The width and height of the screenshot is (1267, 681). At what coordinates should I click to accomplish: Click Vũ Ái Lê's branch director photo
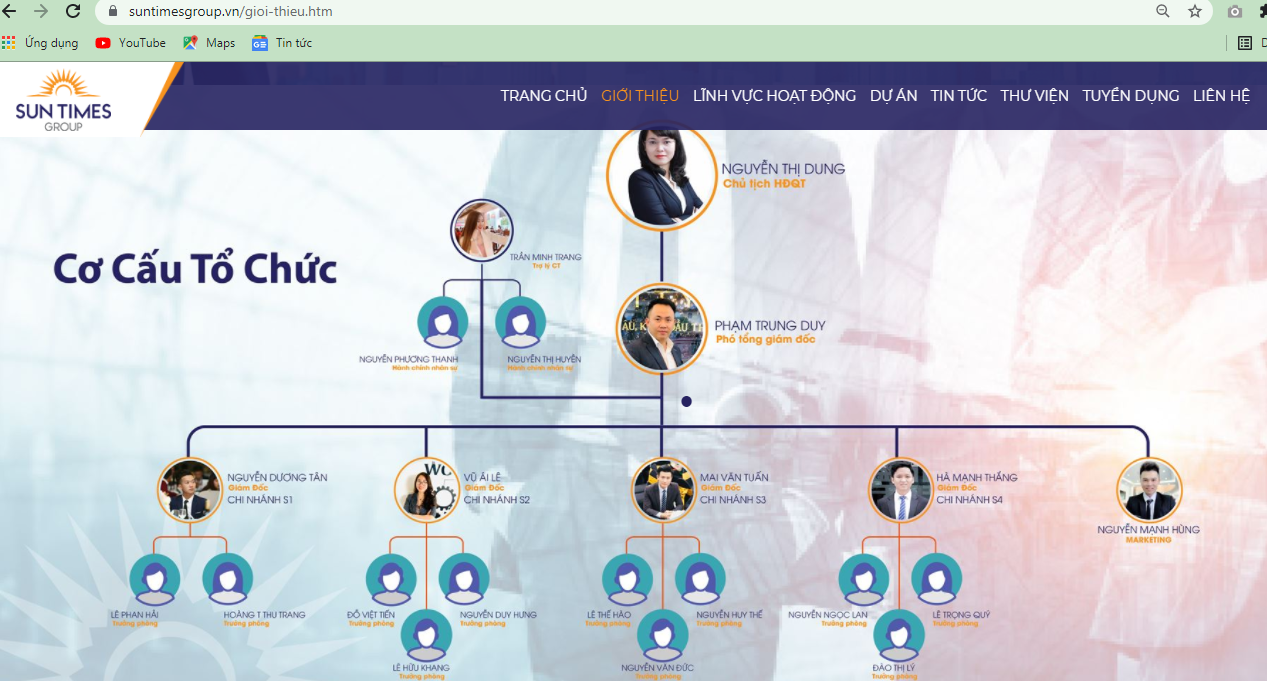[426, 490]
